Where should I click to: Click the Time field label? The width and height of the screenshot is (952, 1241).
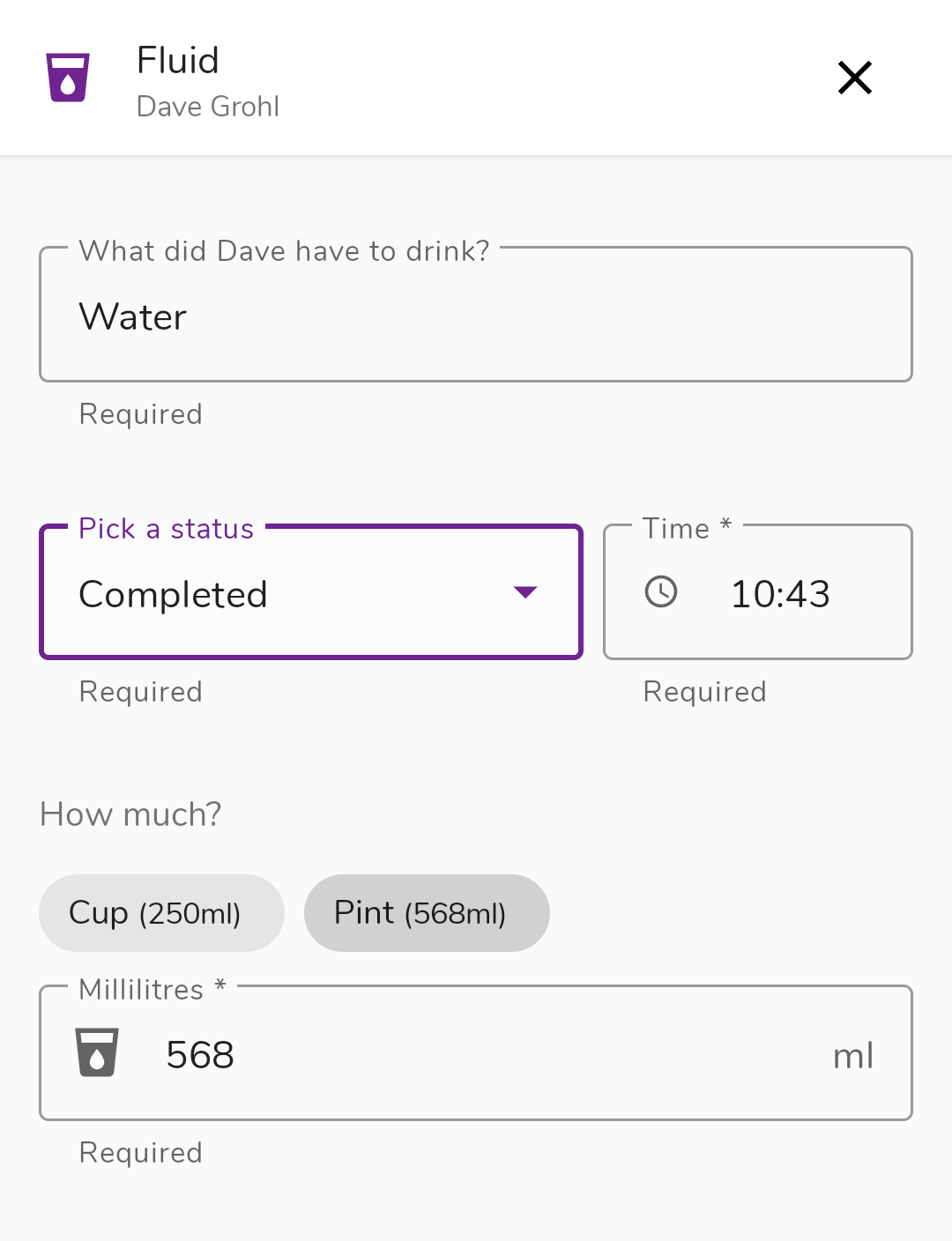[688, 528]
